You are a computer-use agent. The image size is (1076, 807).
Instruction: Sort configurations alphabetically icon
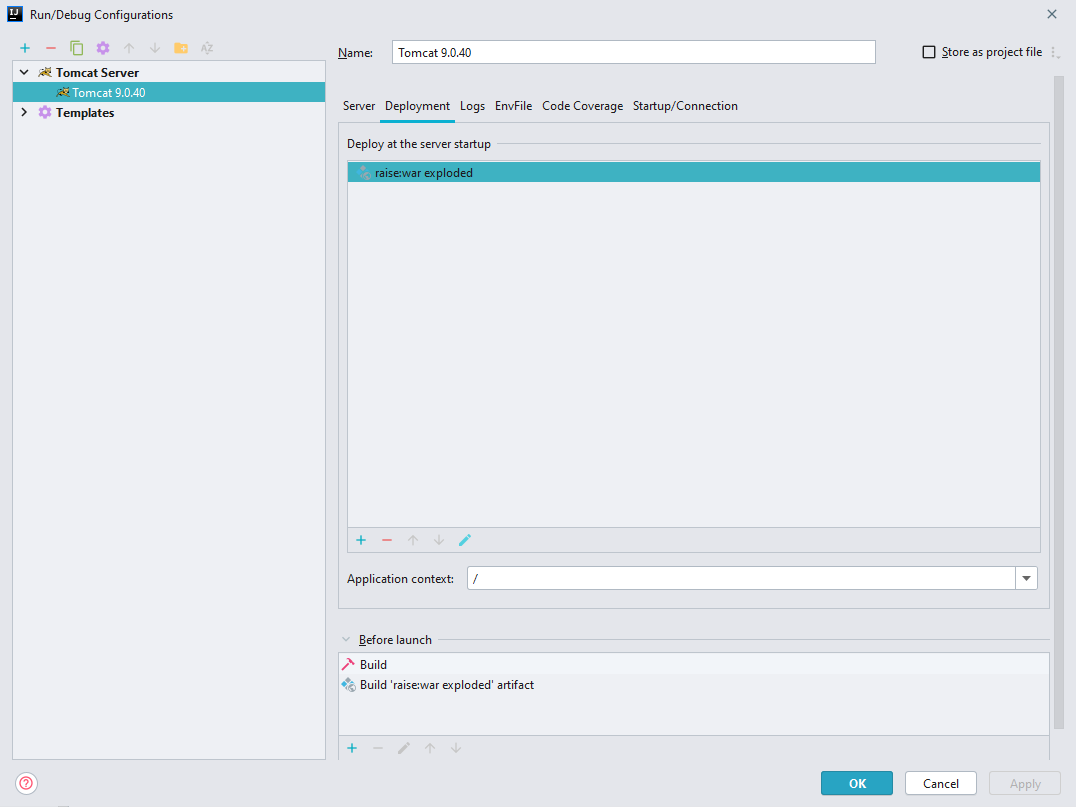[207, 48]
